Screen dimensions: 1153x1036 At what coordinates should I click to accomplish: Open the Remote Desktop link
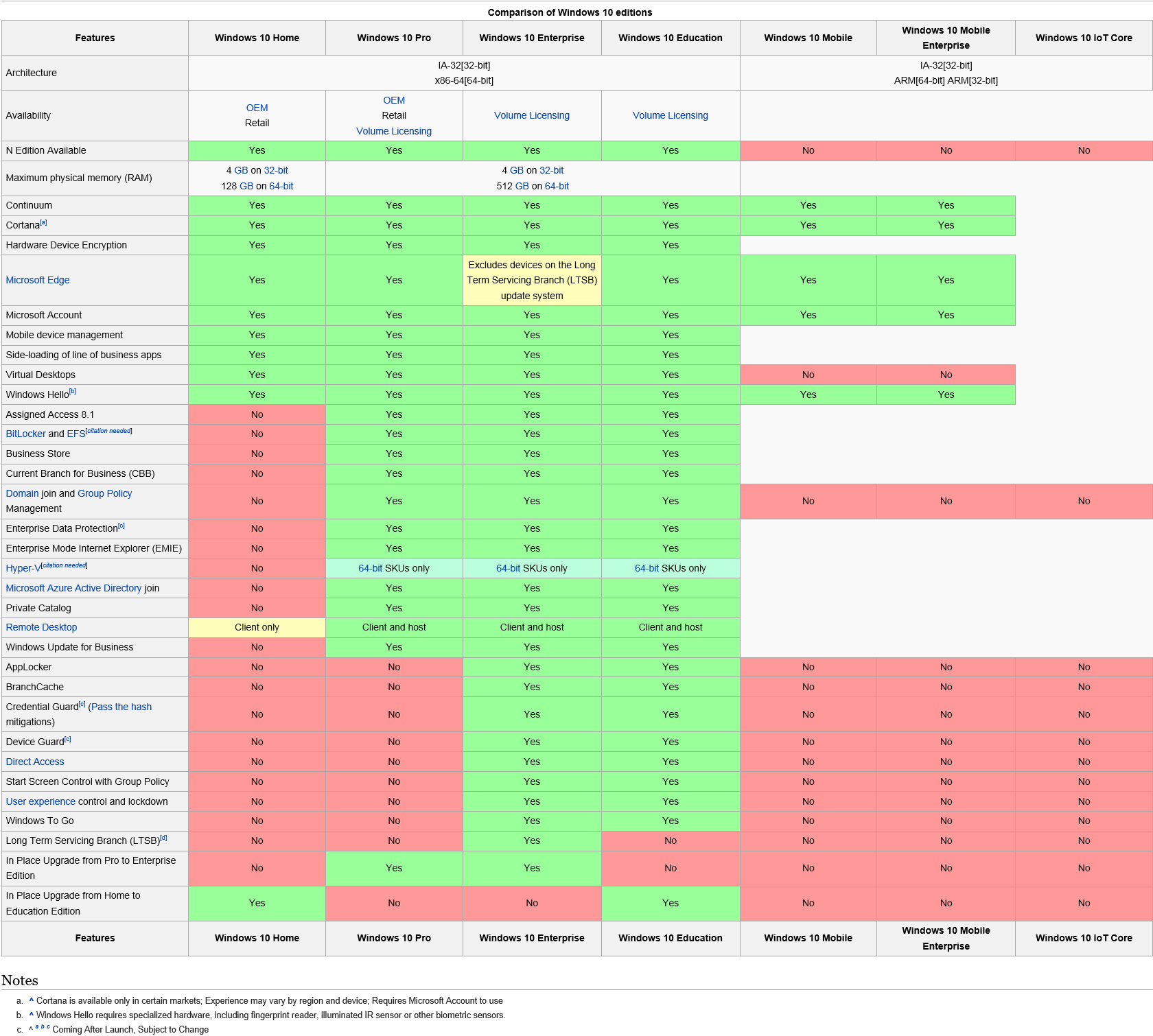(x=41, y=627)
